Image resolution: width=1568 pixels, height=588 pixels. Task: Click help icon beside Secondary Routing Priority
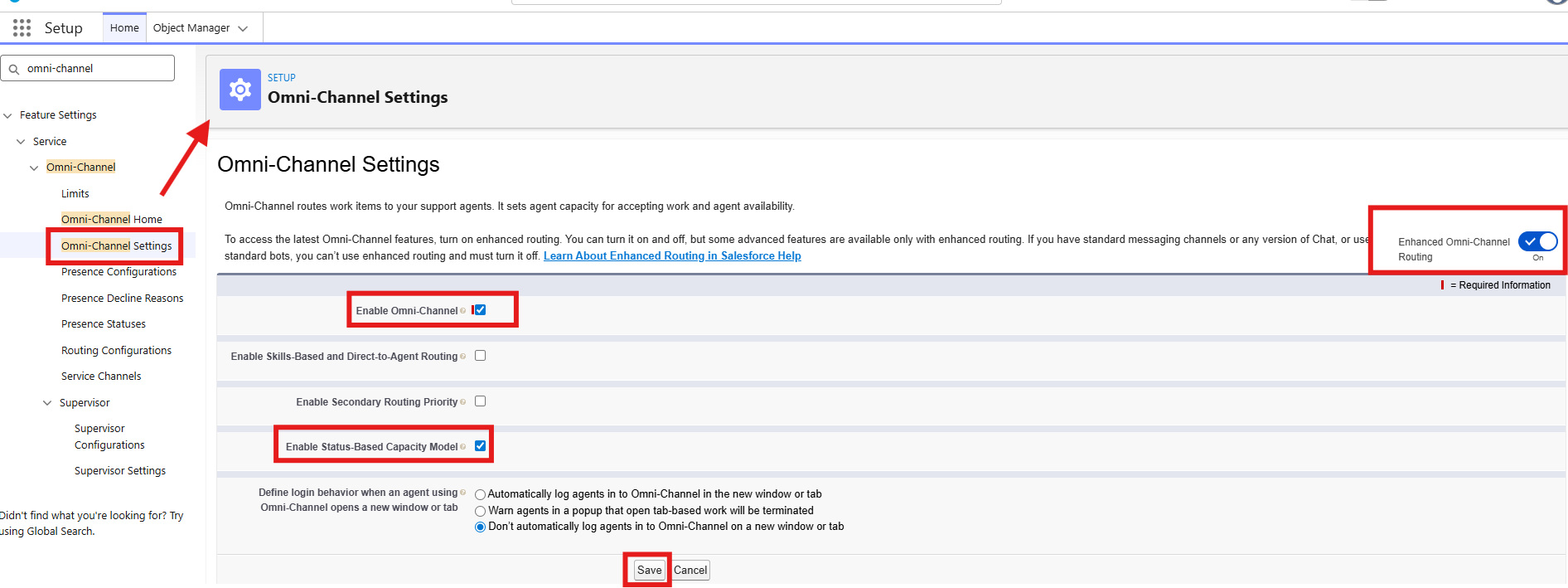(x=463, y=402)
